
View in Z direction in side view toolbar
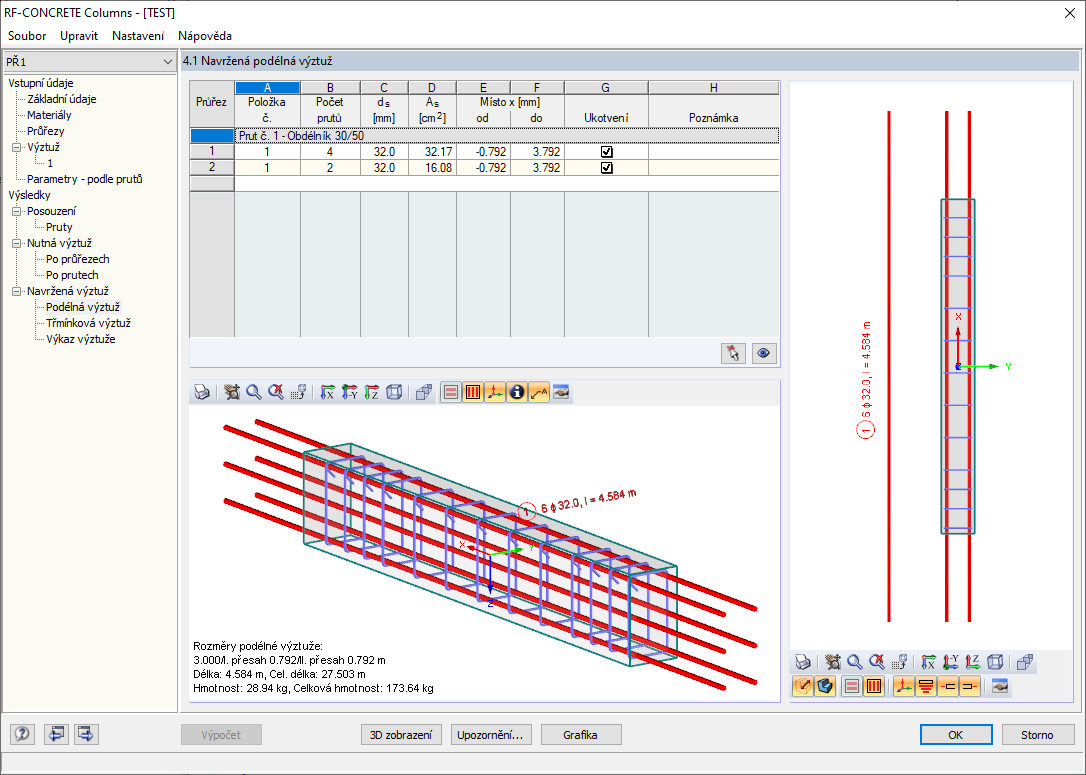click(973, 662)
